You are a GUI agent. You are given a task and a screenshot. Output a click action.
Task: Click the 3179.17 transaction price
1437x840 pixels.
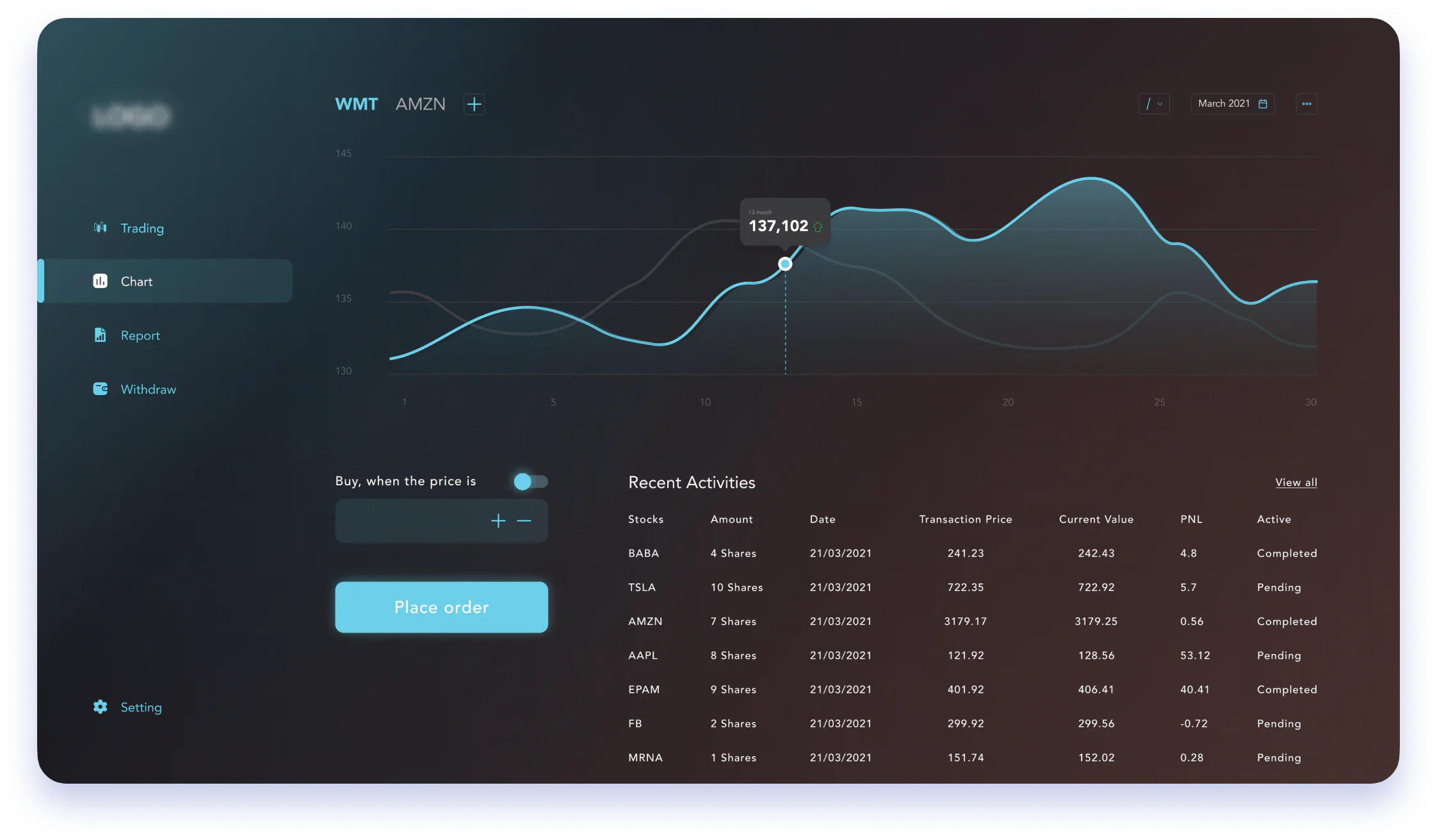(966, 621)
